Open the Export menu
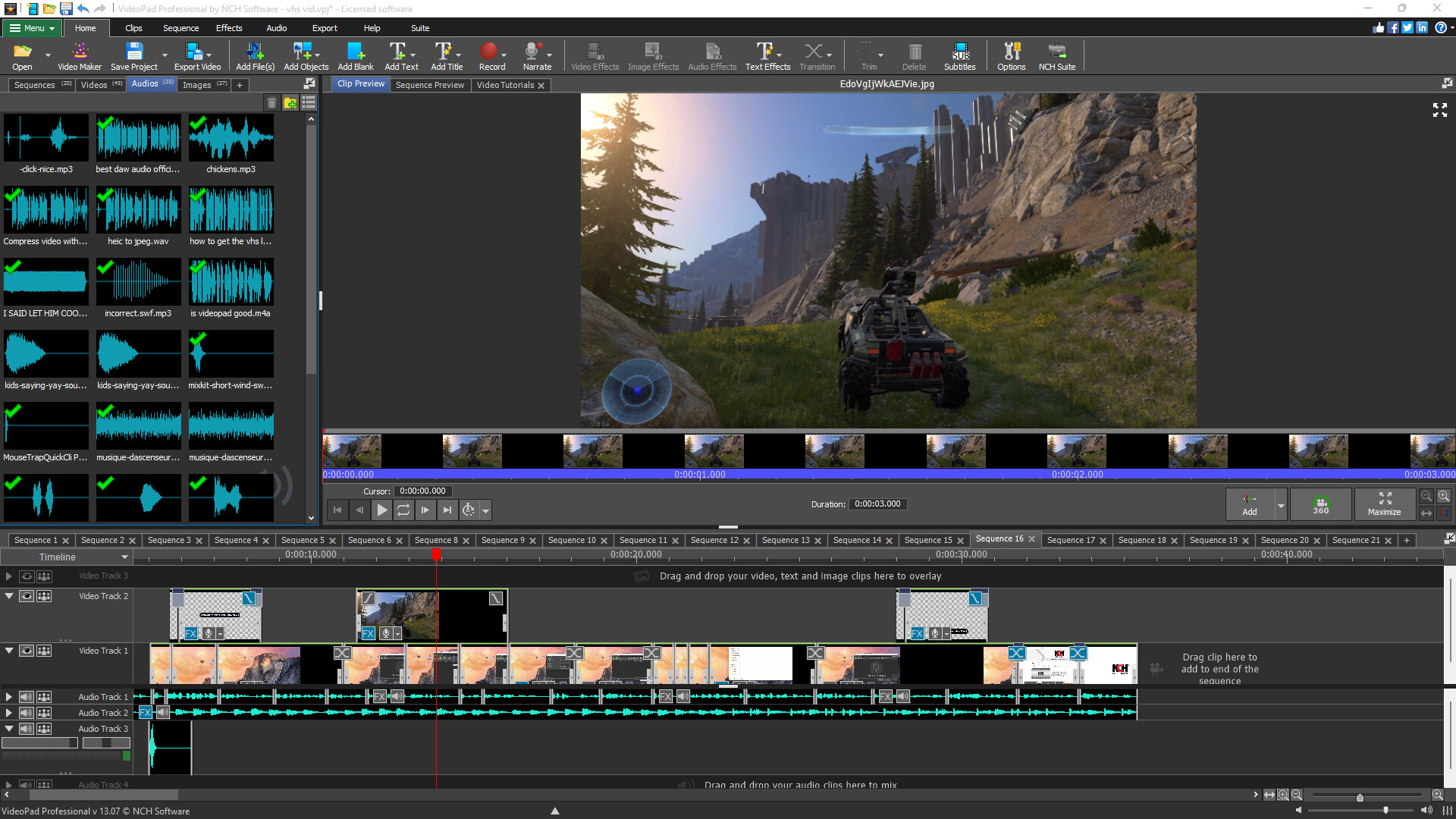1456x819 pixels. tap(325, 28)
